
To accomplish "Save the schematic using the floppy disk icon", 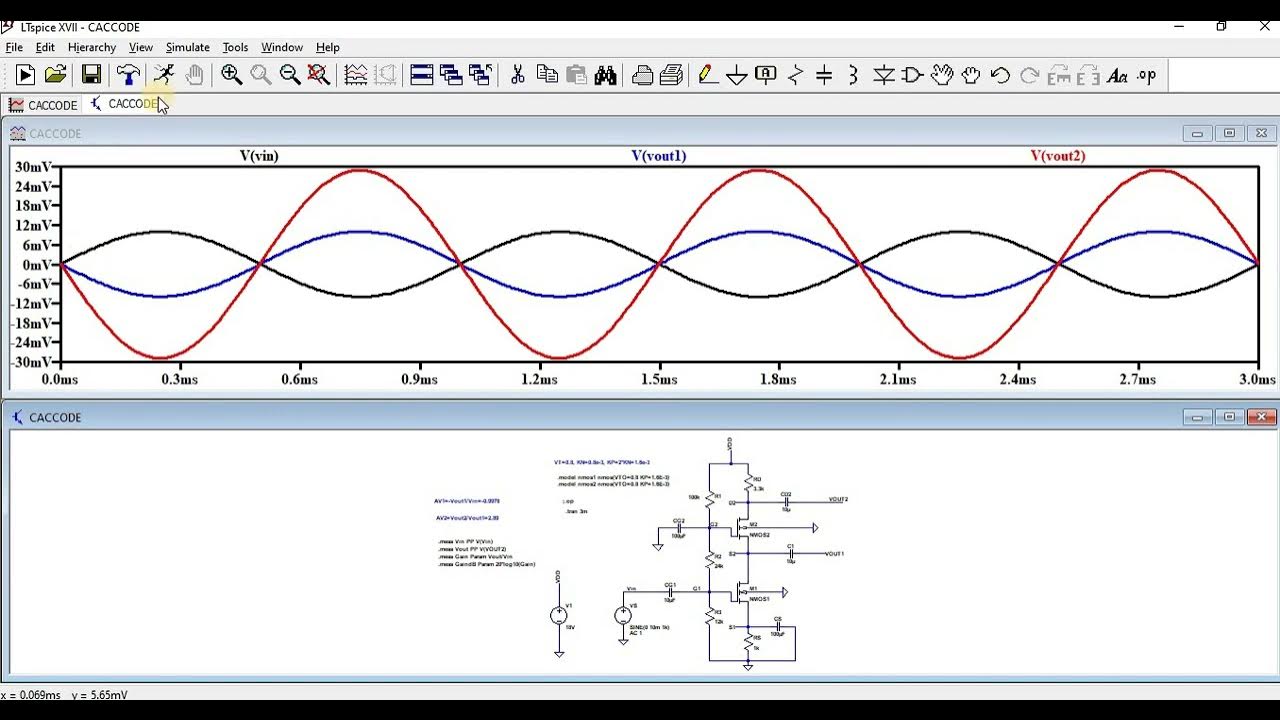I will pyautogui.click(x=91, y=75).
